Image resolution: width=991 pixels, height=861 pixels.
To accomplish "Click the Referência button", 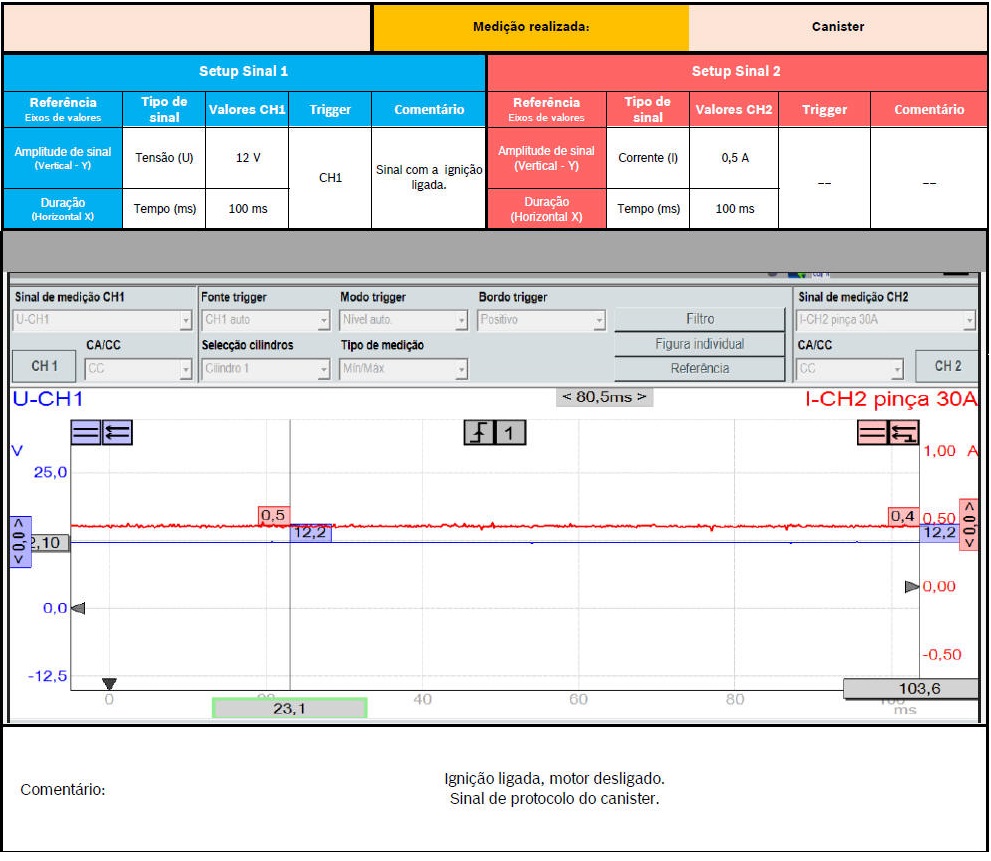I will (700, 368).
